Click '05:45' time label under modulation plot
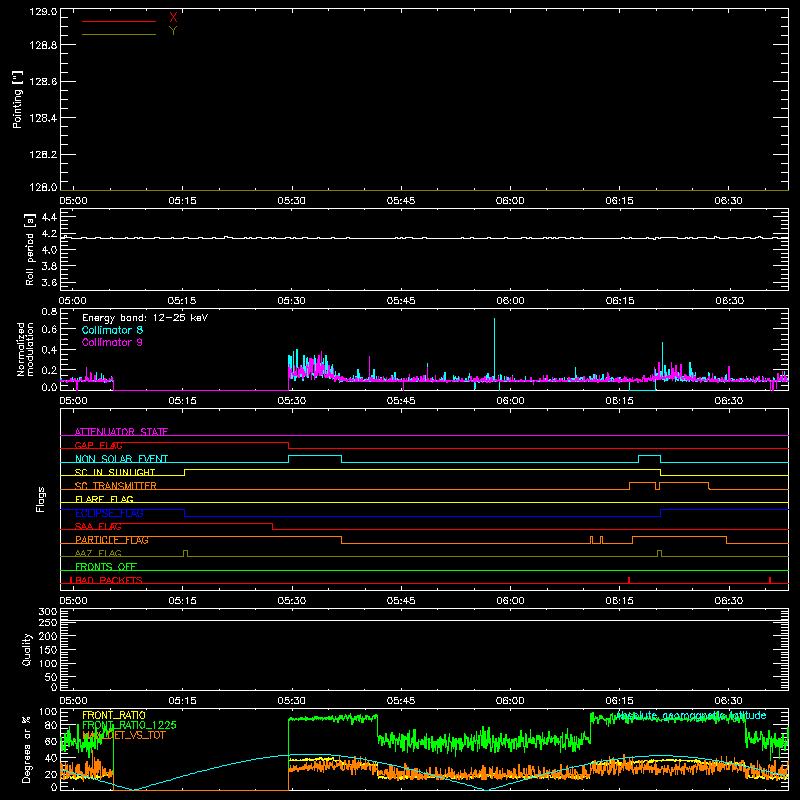Screen dimensions: 800x800 pos(401,401)
